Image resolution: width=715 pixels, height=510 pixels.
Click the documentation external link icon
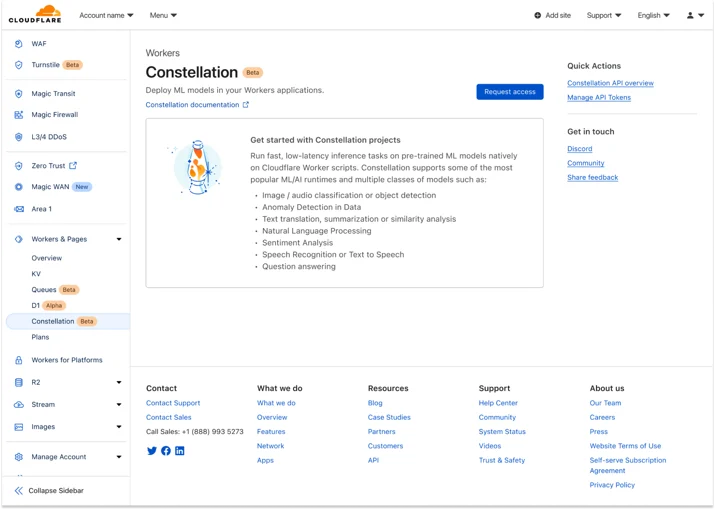(246, 104)
